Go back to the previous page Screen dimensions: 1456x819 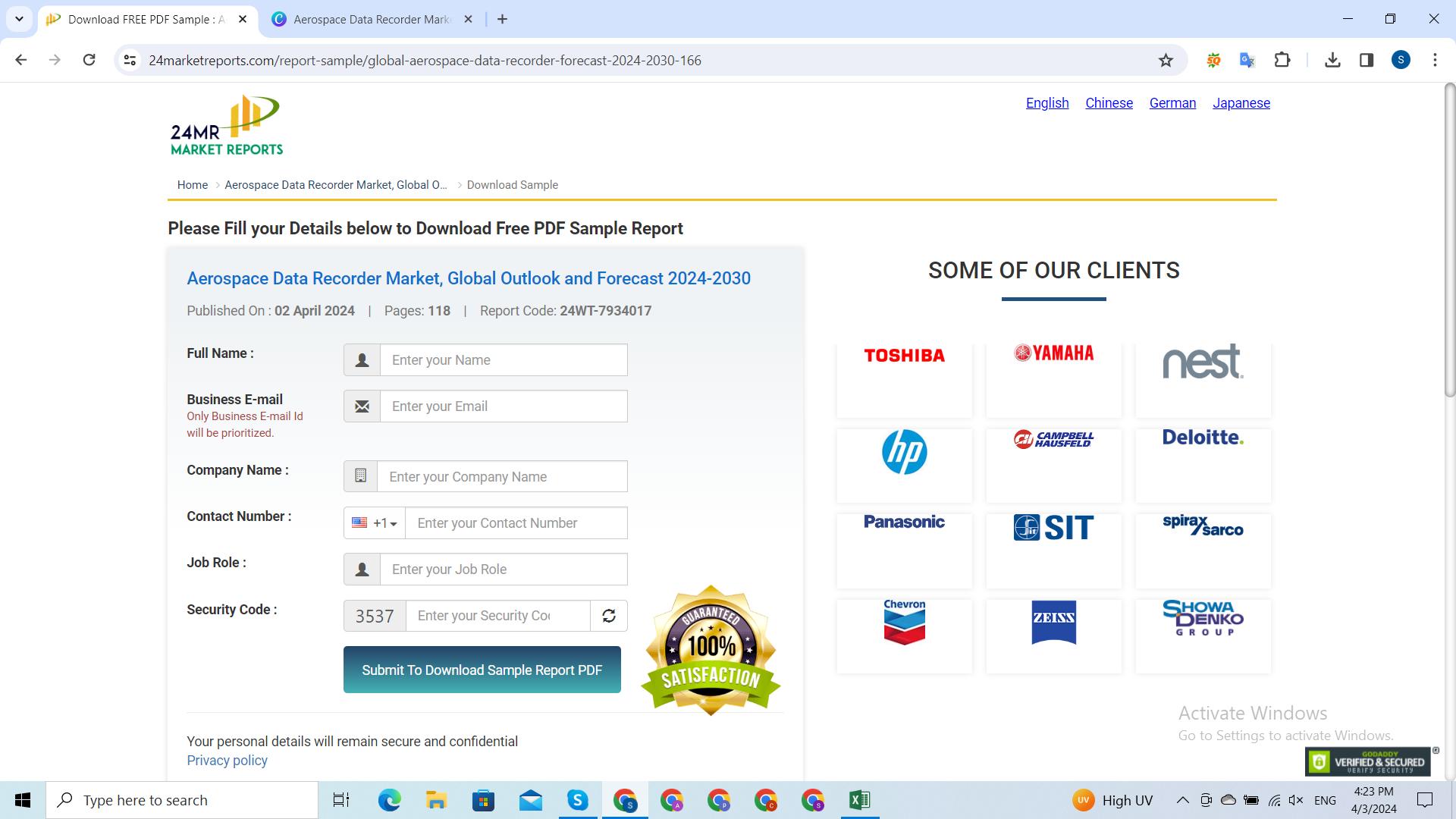[21, 60]
